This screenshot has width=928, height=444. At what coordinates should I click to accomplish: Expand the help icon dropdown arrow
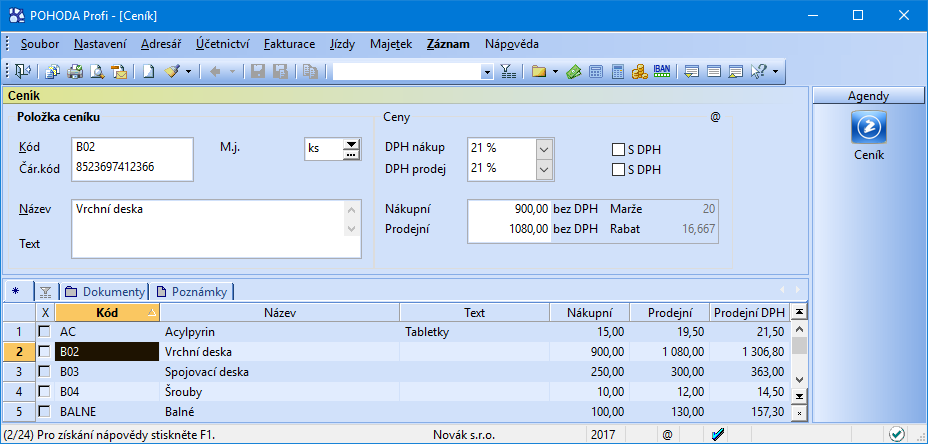coord(775,72)
